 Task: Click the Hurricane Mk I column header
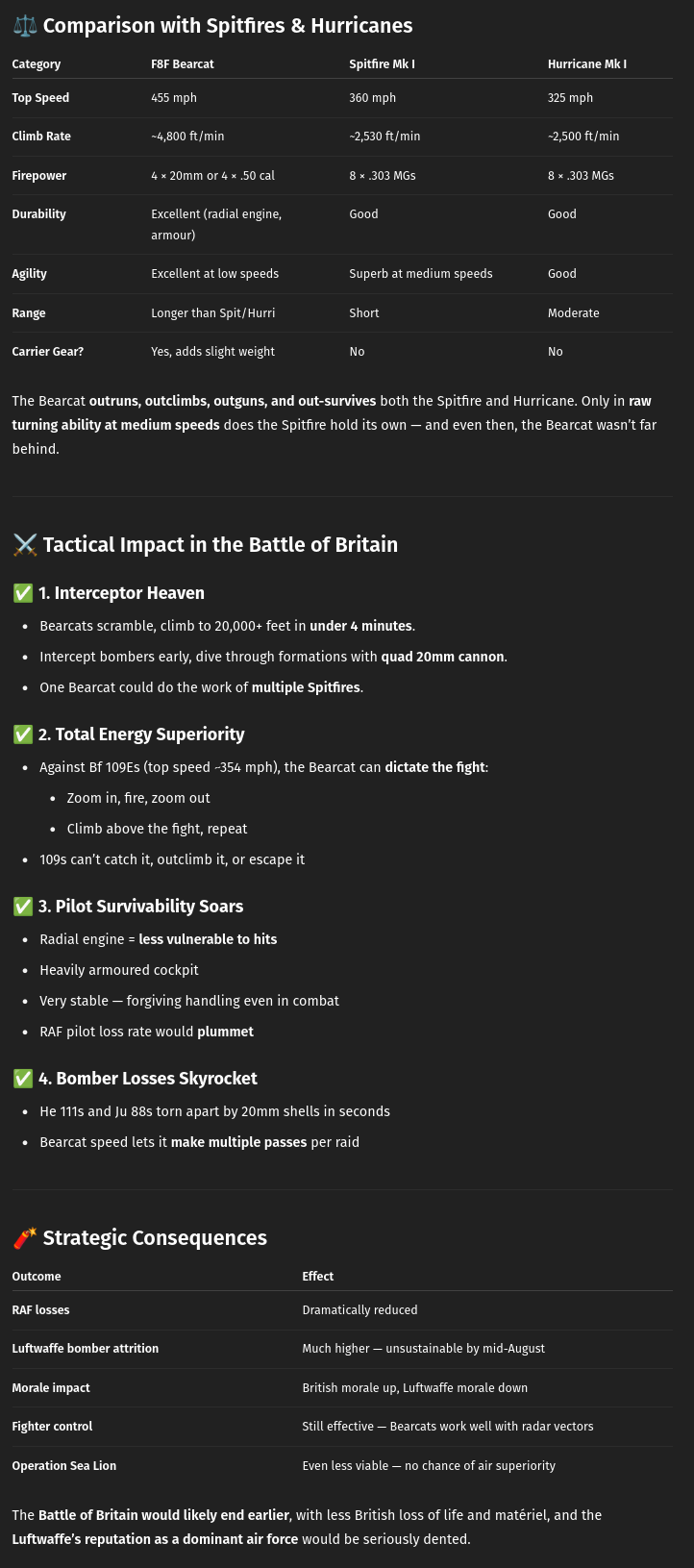click(587, 64)
